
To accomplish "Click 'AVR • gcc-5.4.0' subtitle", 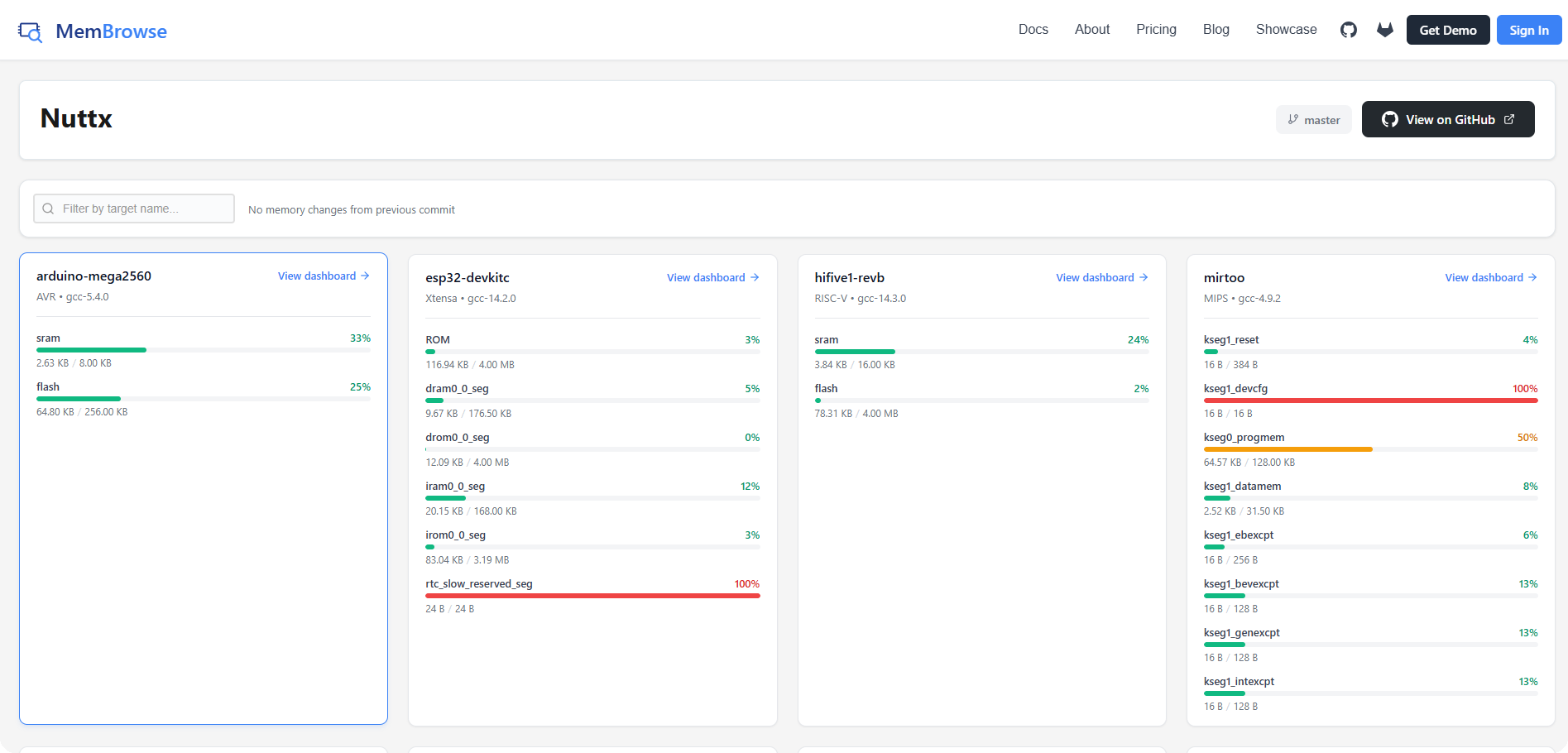I will 73,296.
